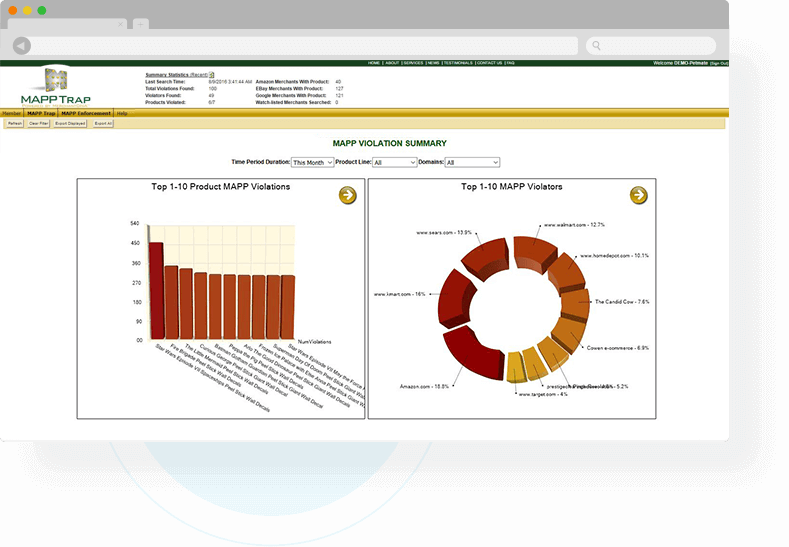
Task: Click the refresh icon beside Summary Statistics
Action: click(211, 75)
